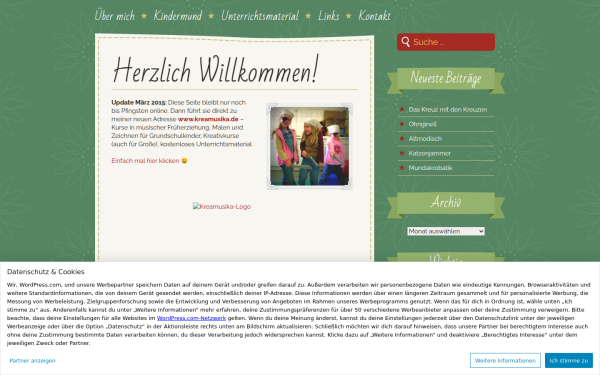Focus the Suche search field
Image resolution: width=600 pixels, height=375 pixels.
point(446,42)
